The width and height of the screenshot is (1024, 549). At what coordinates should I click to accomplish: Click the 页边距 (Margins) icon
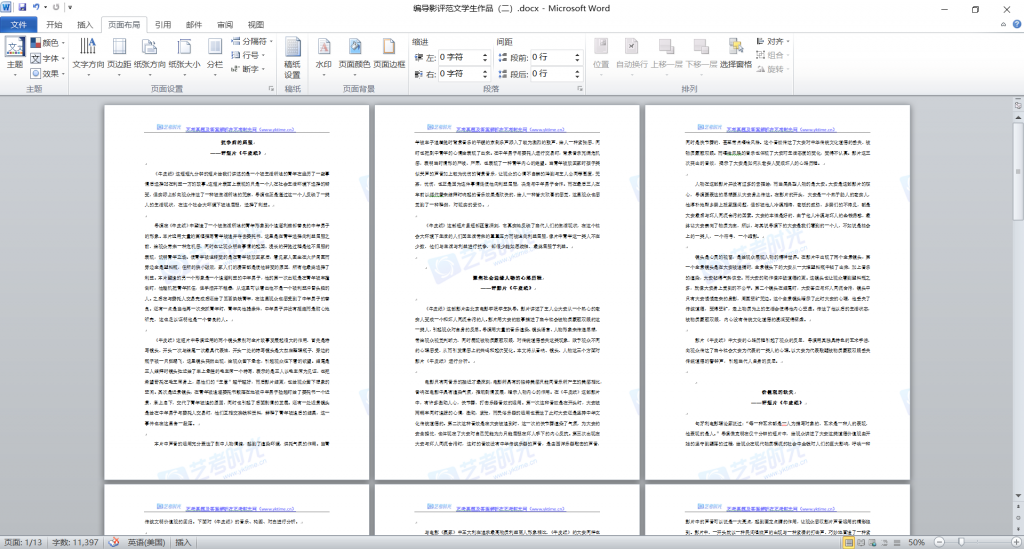[x=120, y=53]
